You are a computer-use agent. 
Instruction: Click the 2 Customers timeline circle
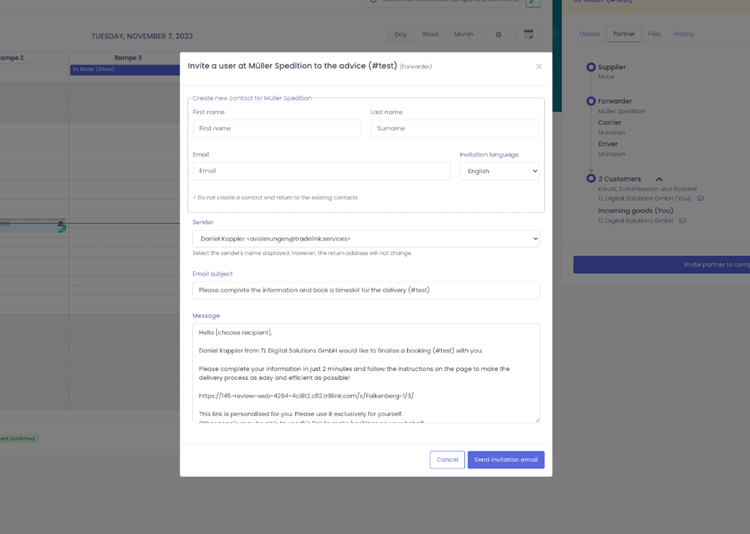pyautogui.click(x=591, y=179)
